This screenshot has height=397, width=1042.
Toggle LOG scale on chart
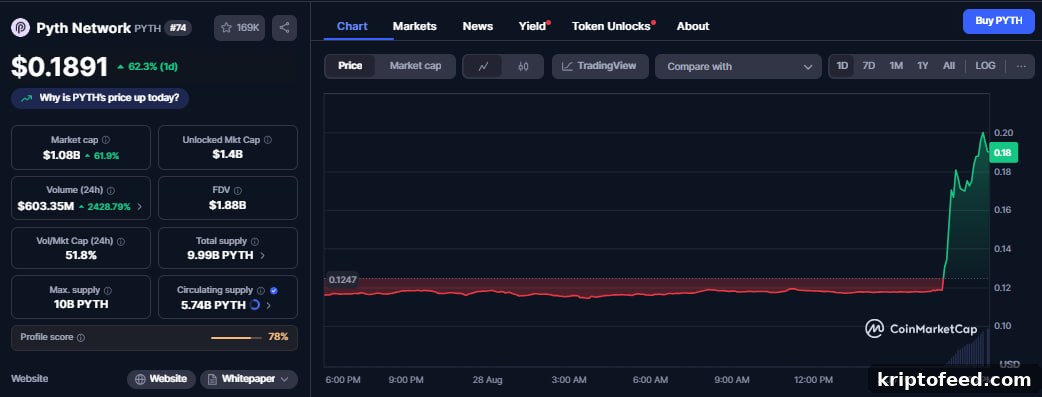[986, 66]
